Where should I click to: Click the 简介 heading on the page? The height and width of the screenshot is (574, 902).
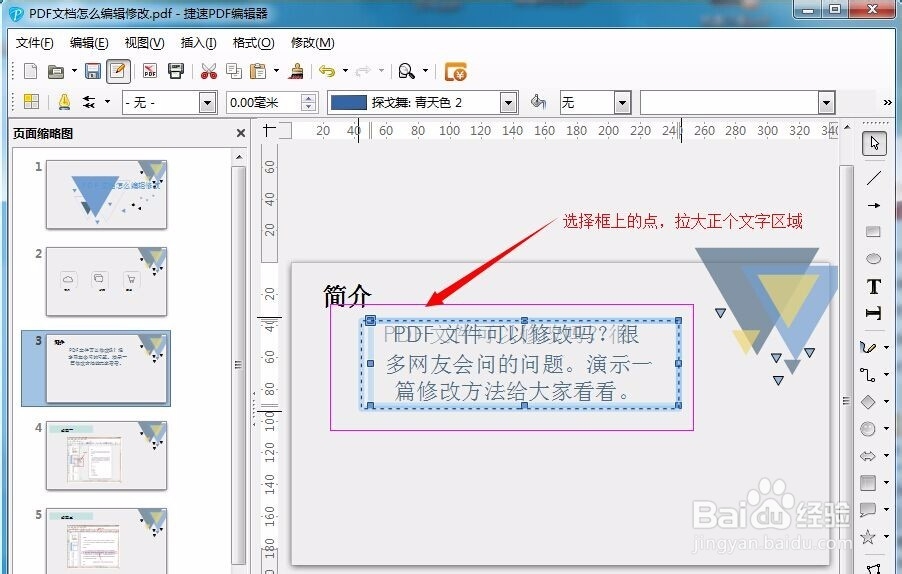coord(347,296)
